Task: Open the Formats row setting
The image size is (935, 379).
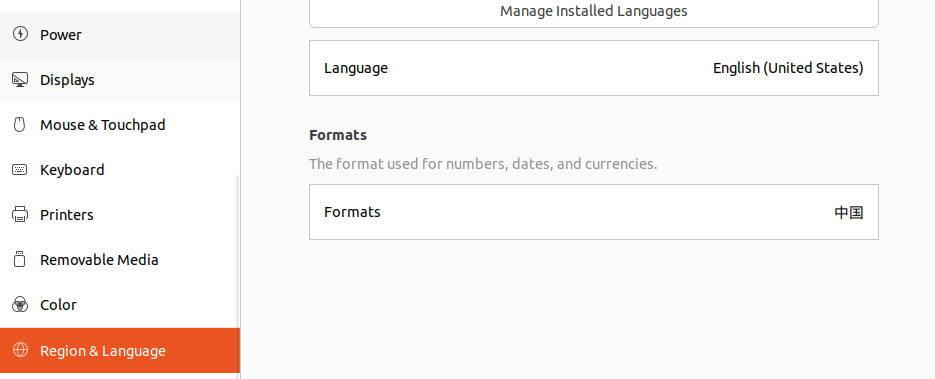Action: pos(593,212)
